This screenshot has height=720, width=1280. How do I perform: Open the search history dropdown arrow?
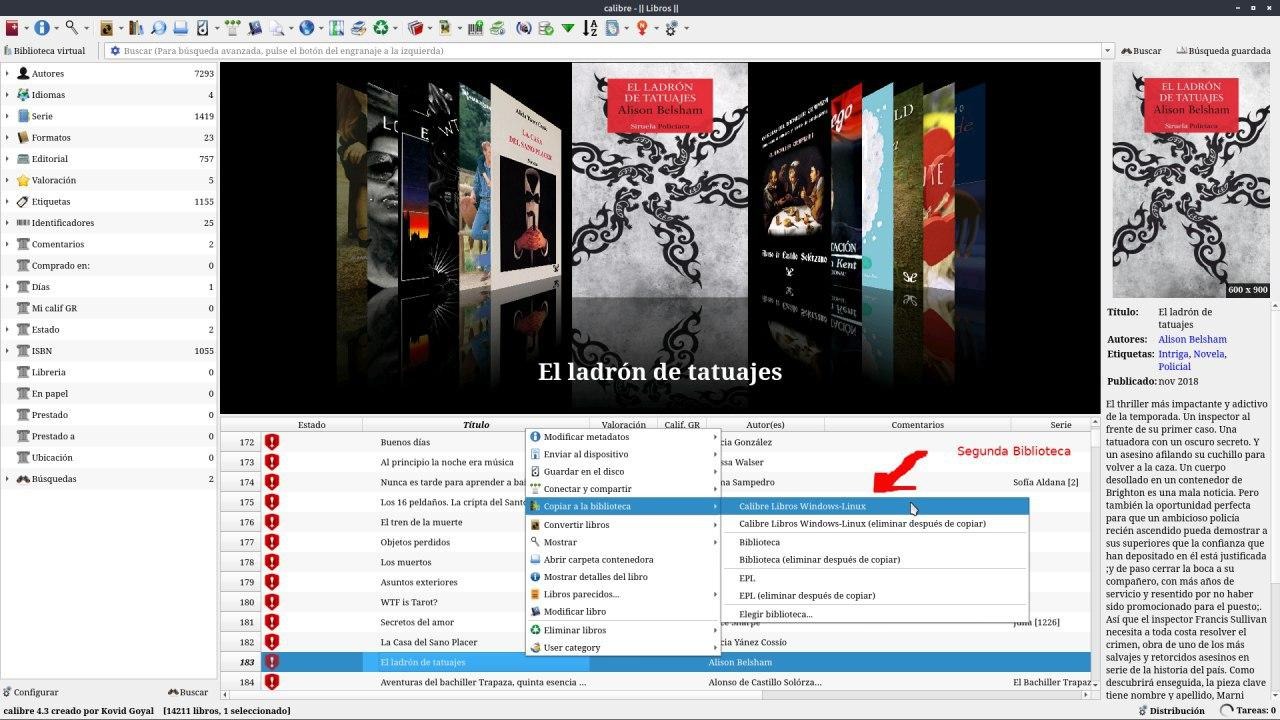[x=1107, y=51]
